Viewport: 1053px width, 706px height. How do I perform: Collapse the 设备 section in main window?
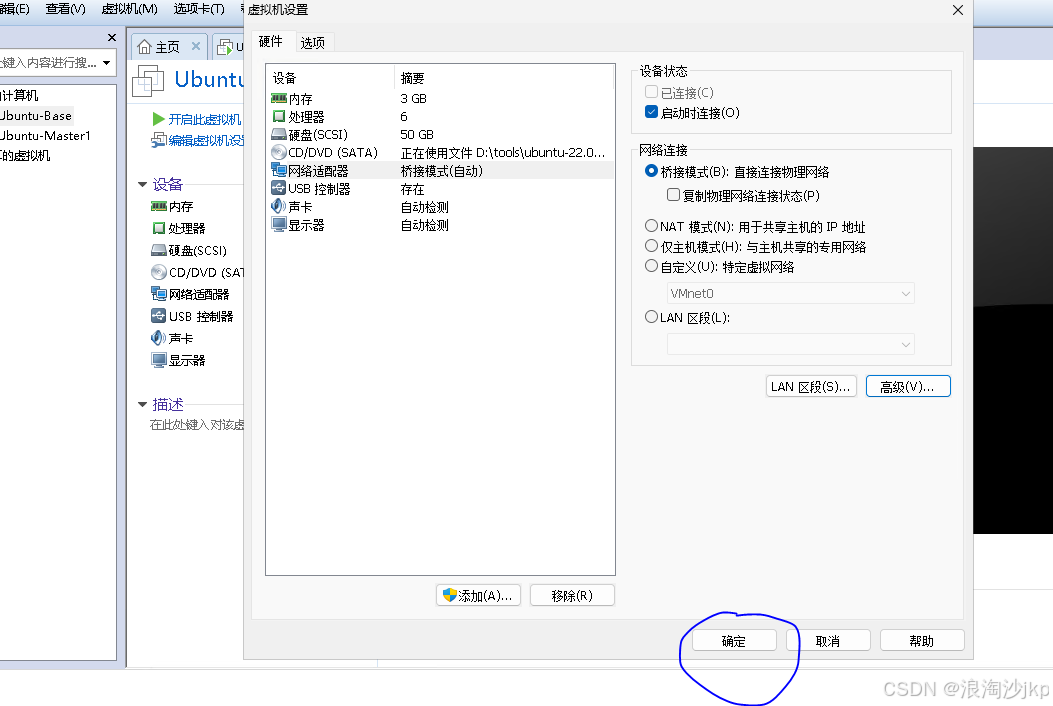coord(142,184)
